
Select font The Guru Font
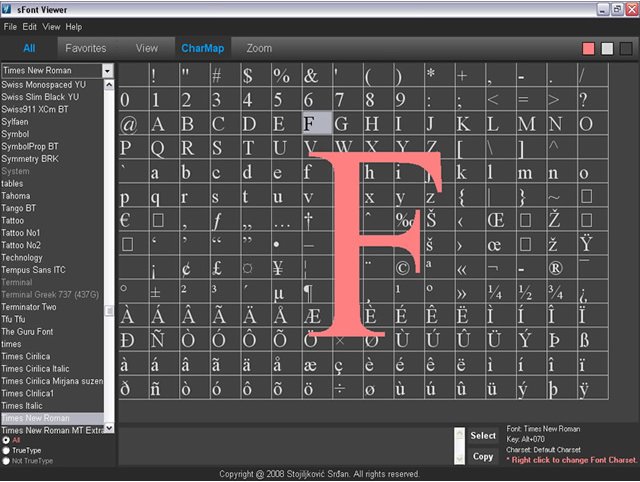[52, 332]
